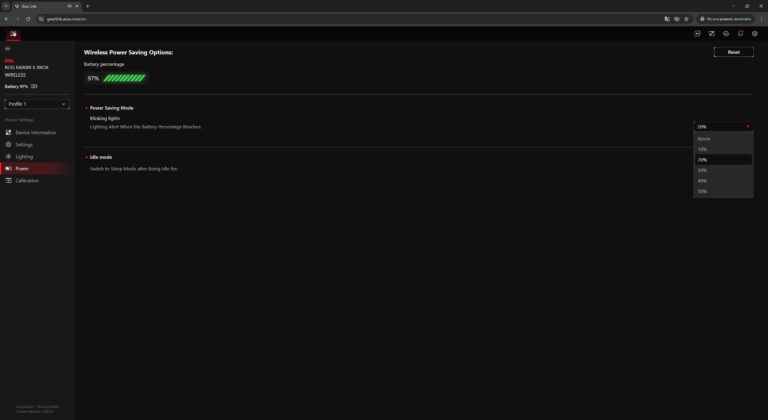The width and height of the screenshot is (768, 420).
Task: Choose Never in the battery alert list
Action: click(x=723, y=139)
